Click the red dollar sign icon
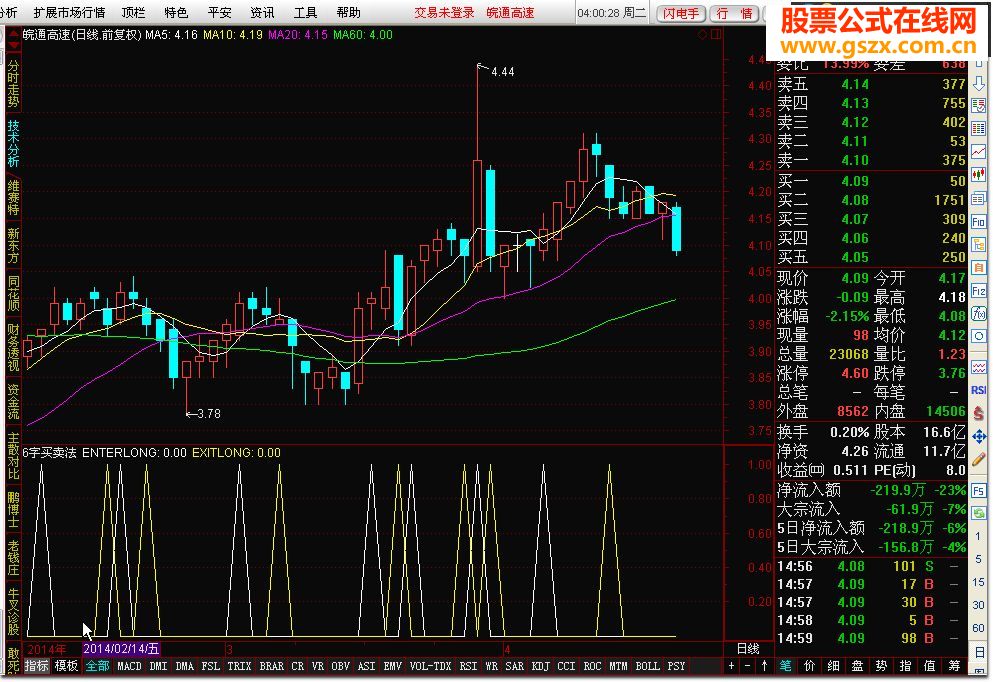Image resolution: width=993 pixels, height=682 pixels. pyautogui.click(x=979, y=413)
